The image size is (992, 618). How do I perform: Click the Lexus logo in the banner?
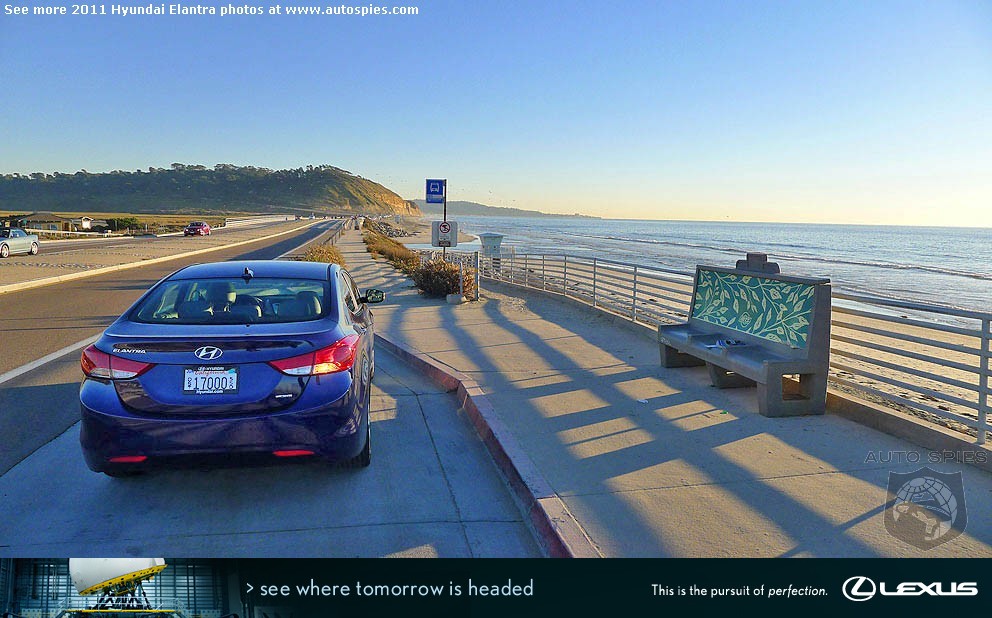tap(910, 589)
